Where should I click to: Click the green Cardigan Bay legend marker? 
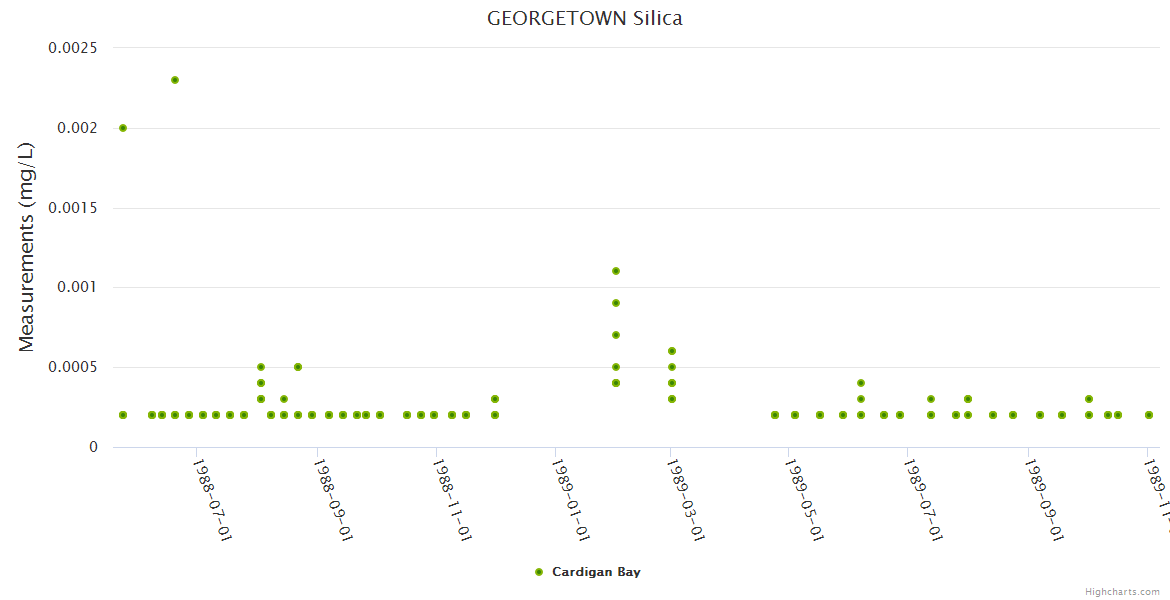(x=539, y=572)
